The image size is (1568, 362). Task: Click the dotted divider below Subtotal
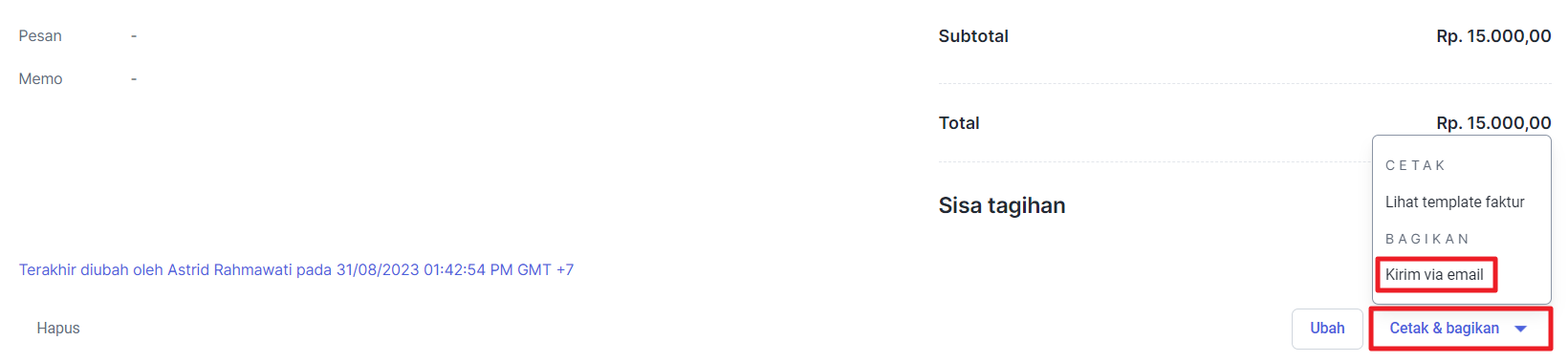[x=1245, y=83]
